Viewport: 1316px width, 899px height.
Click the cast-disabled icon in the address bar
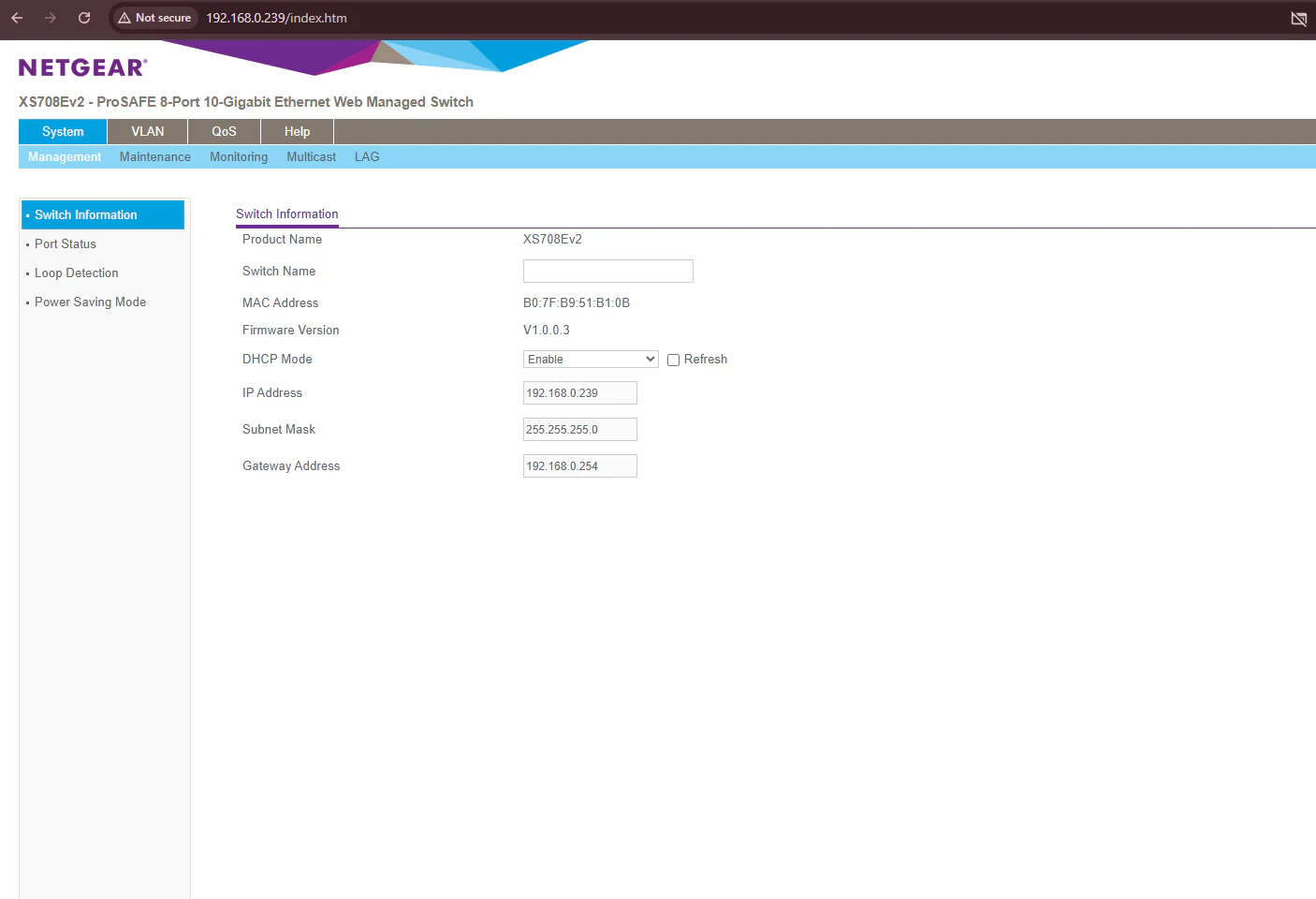coord(1298,19)
